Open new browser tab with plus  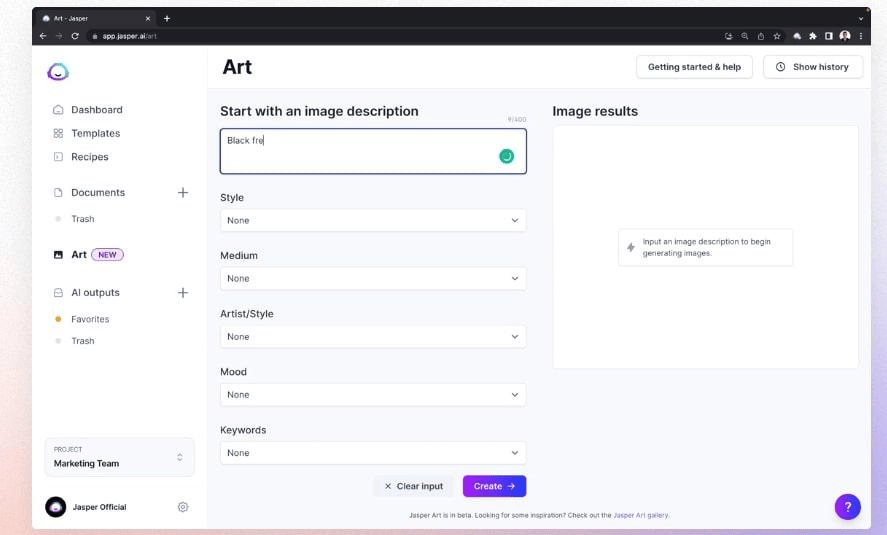pyautogui.click(x=167, y=18)
